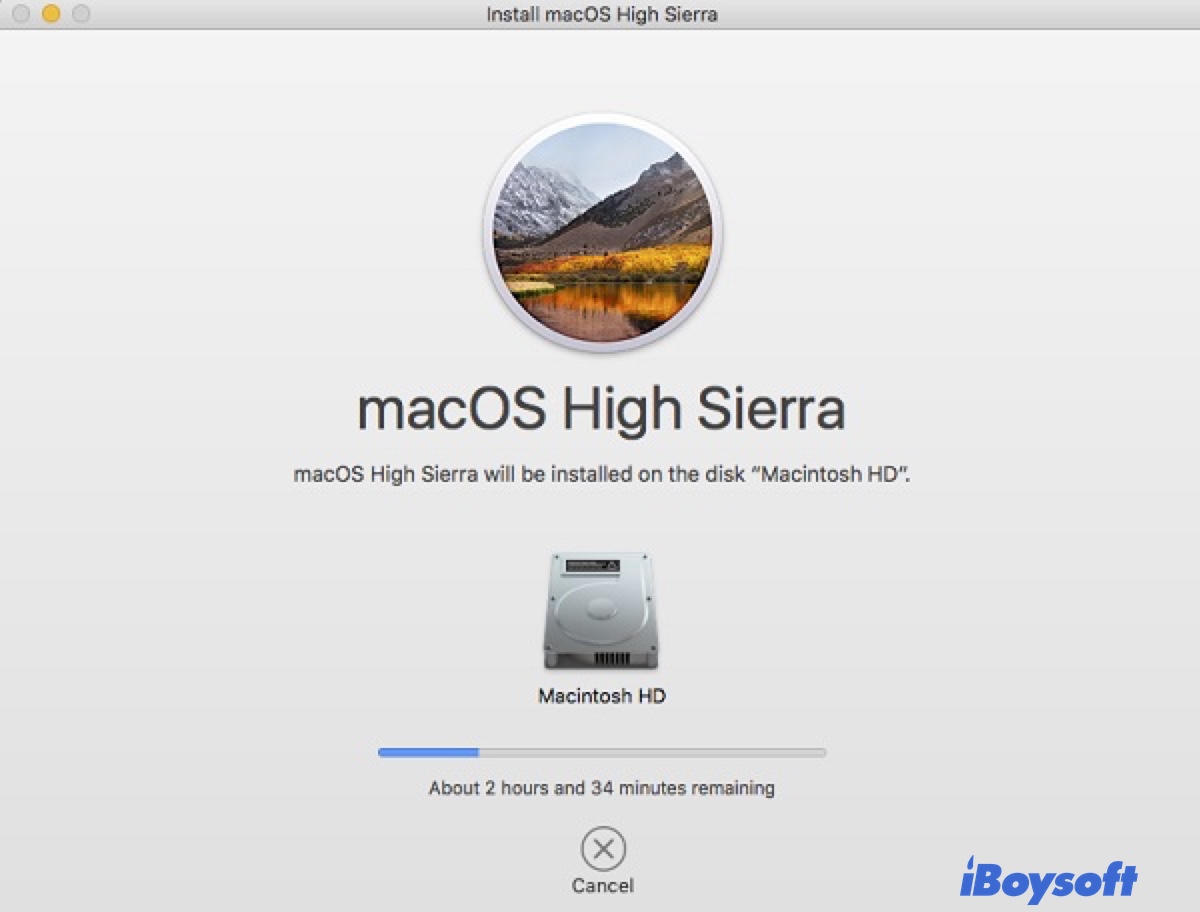This screenshot has height=912, width=1200.
Task: Click the unfilled gray section of progress bar
Action: (650, 752)
